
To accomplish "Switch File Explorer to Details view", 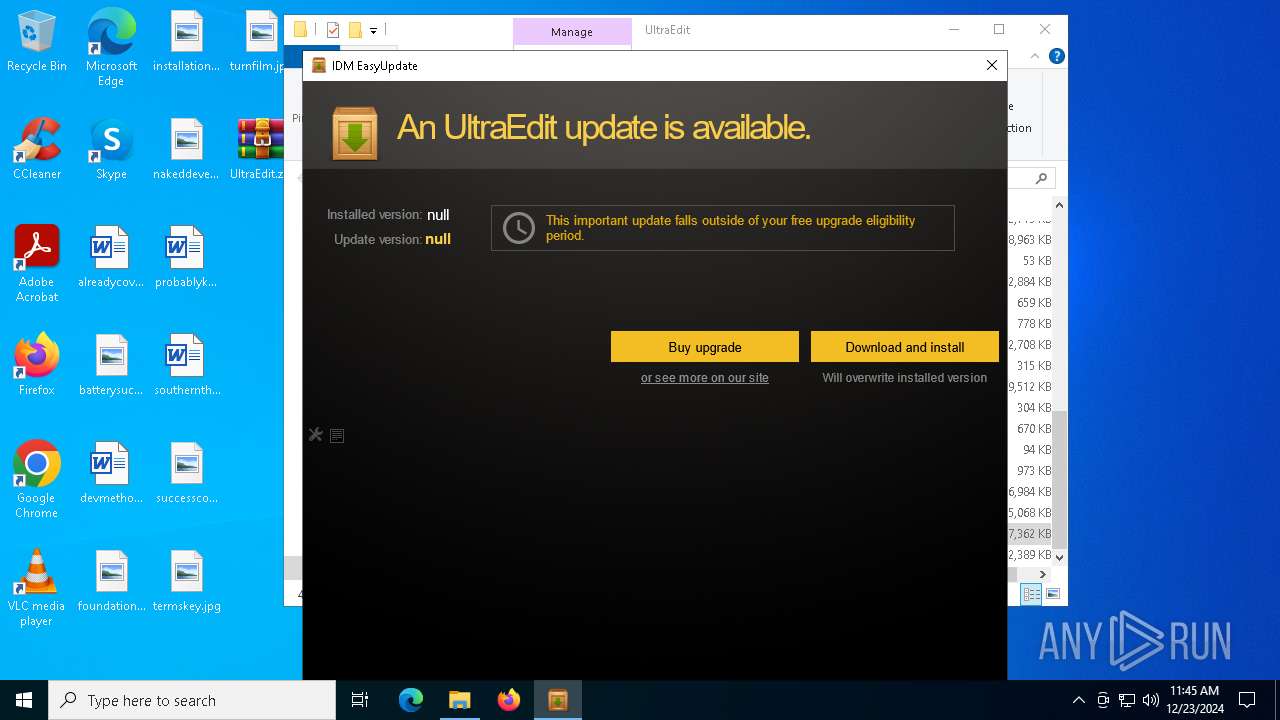I will tap(1031, 594).
